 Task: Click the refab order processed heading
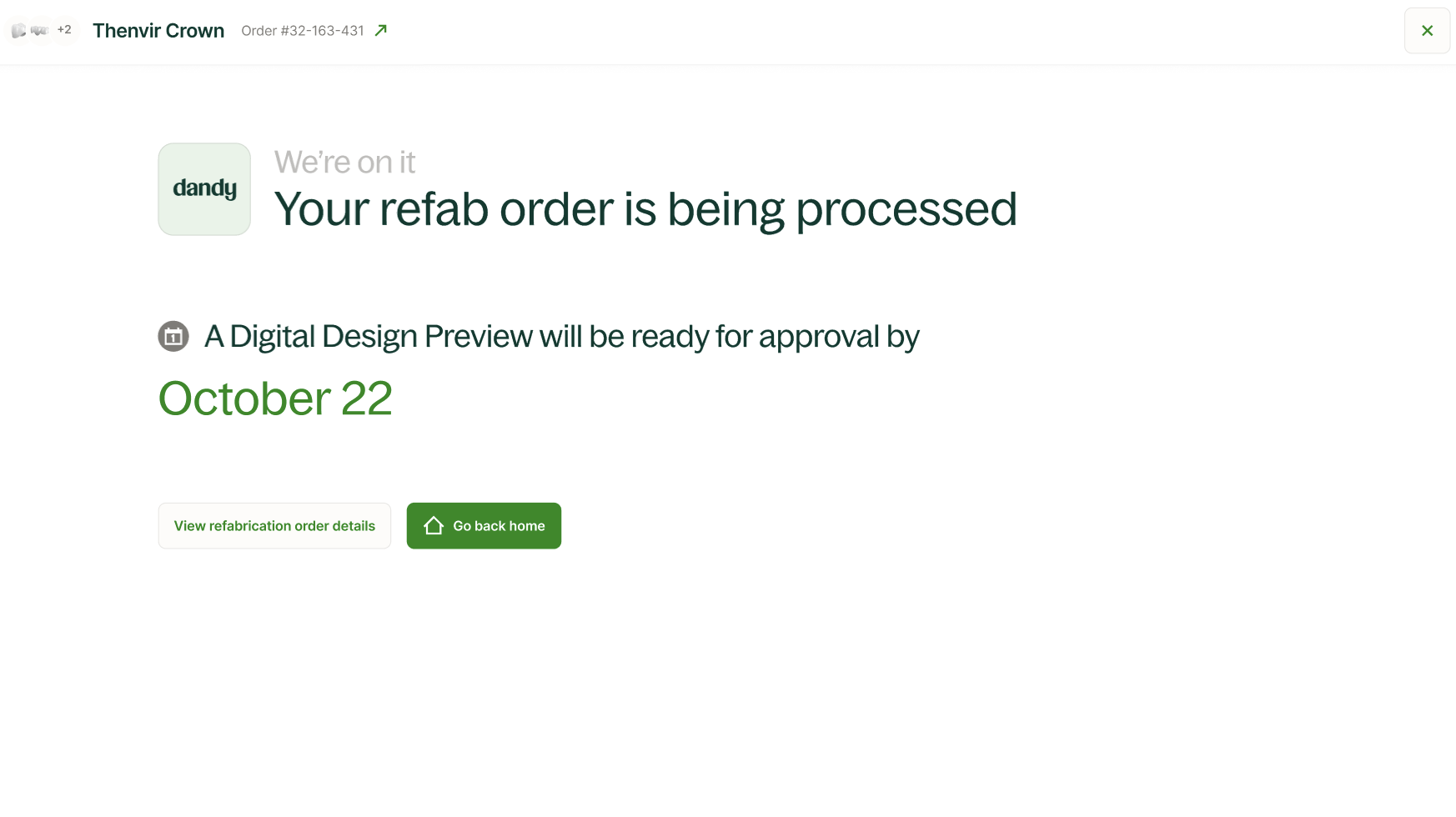point(645,209)
